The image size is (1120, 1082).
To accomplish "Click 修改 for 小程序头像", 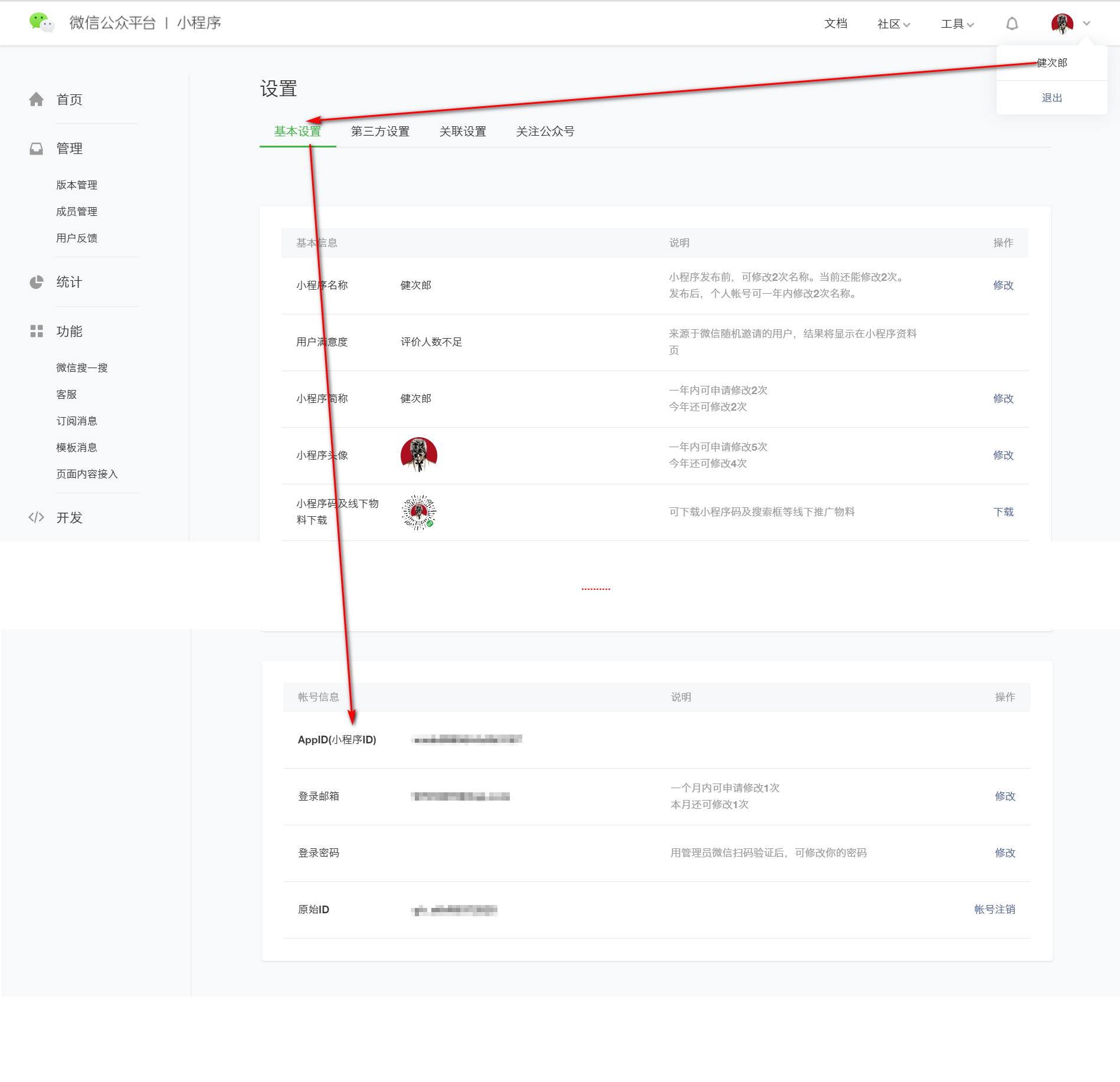I will tap(1003, 455).
